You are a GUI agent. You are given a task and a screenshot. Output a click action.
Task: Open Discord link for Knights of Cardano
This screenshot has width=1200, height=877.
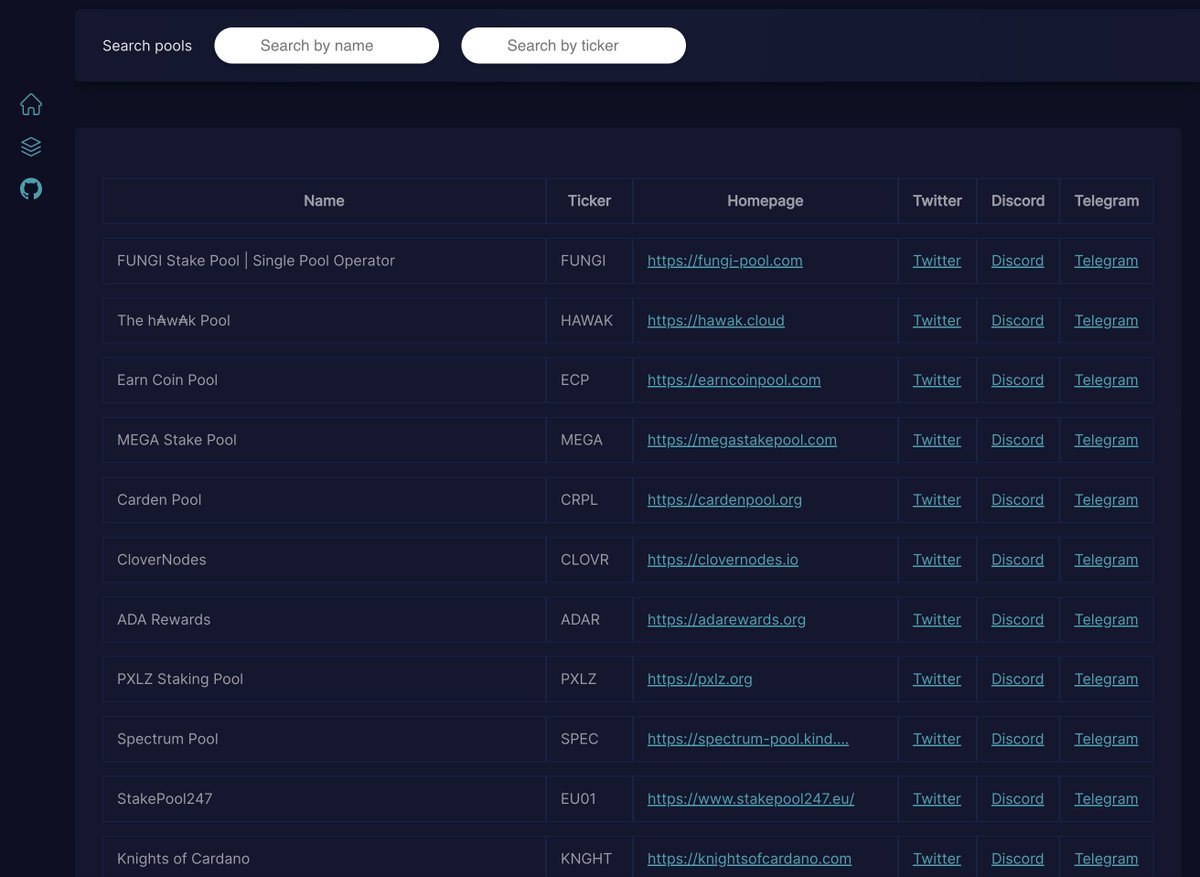[1018, 859]
